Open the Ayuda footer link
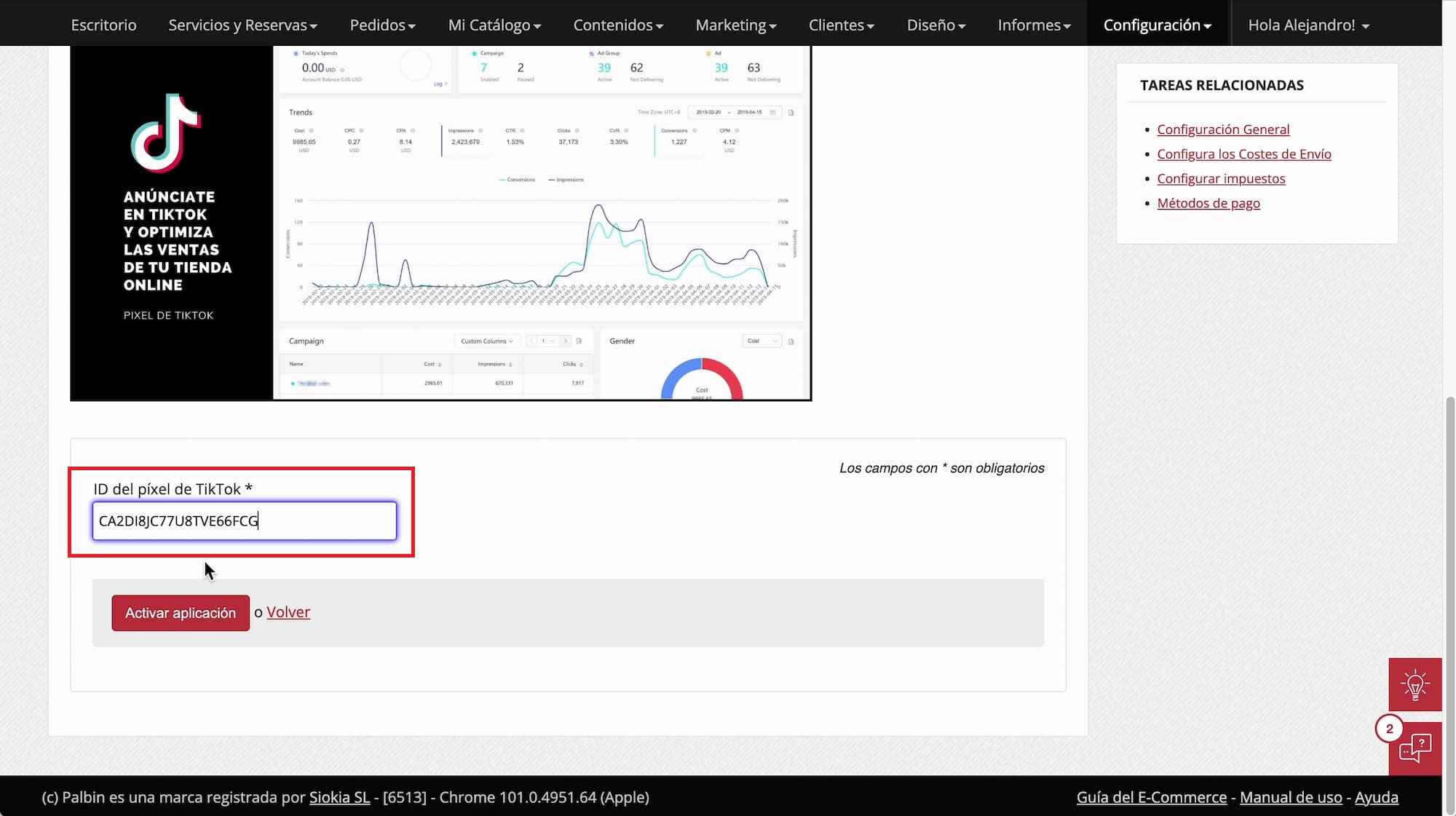This screenshot has height=816, width=1456. click(1376, 797)
